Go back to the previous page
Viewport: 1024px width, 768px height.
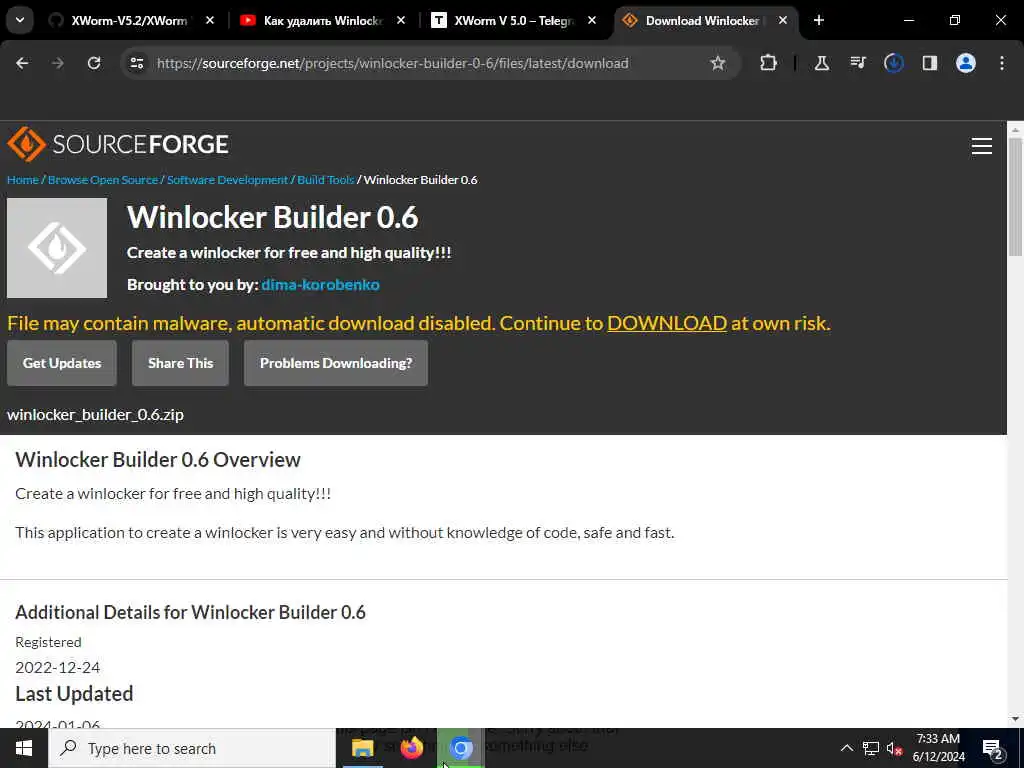tap(22, 63)
